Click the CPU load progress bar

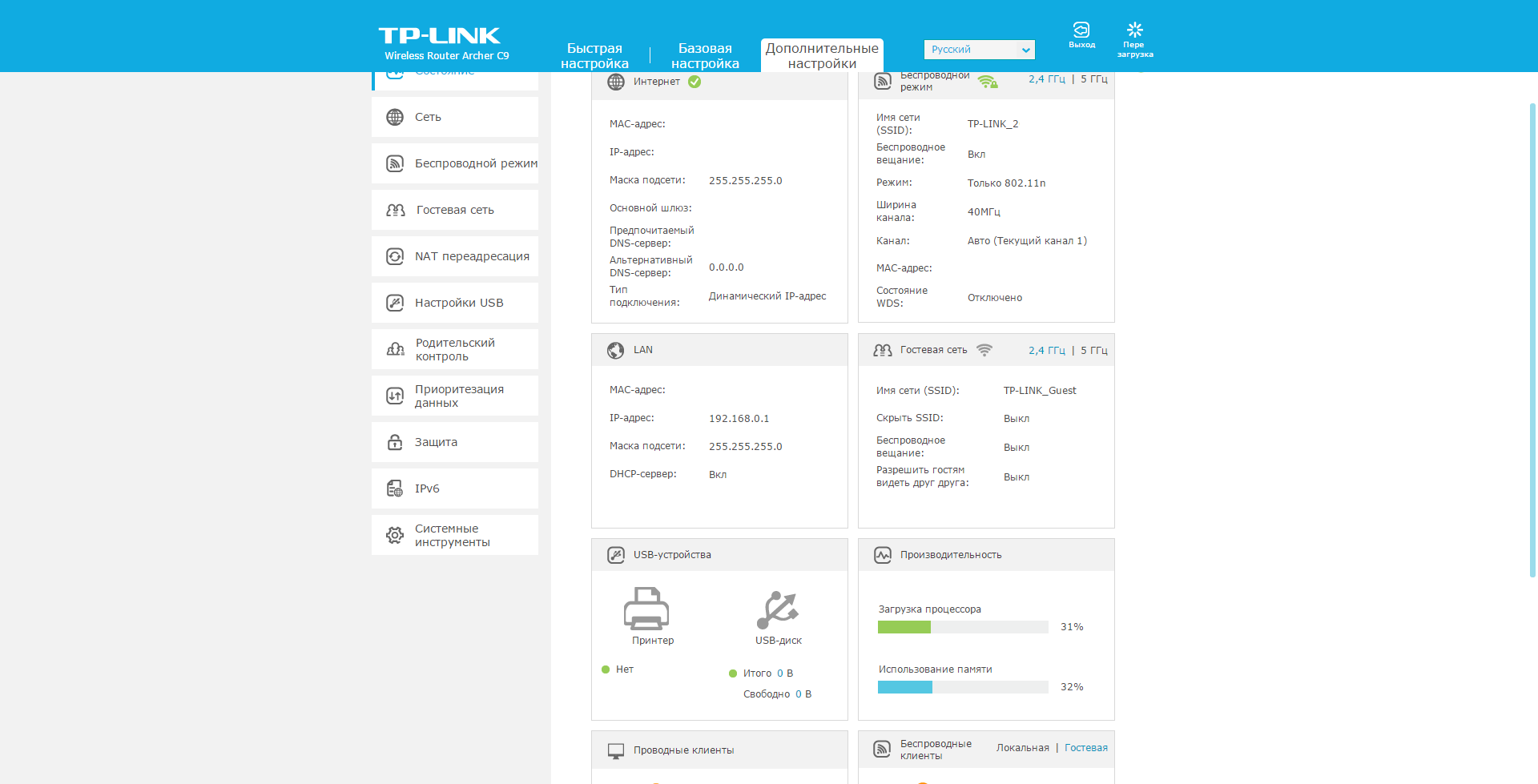962,627
